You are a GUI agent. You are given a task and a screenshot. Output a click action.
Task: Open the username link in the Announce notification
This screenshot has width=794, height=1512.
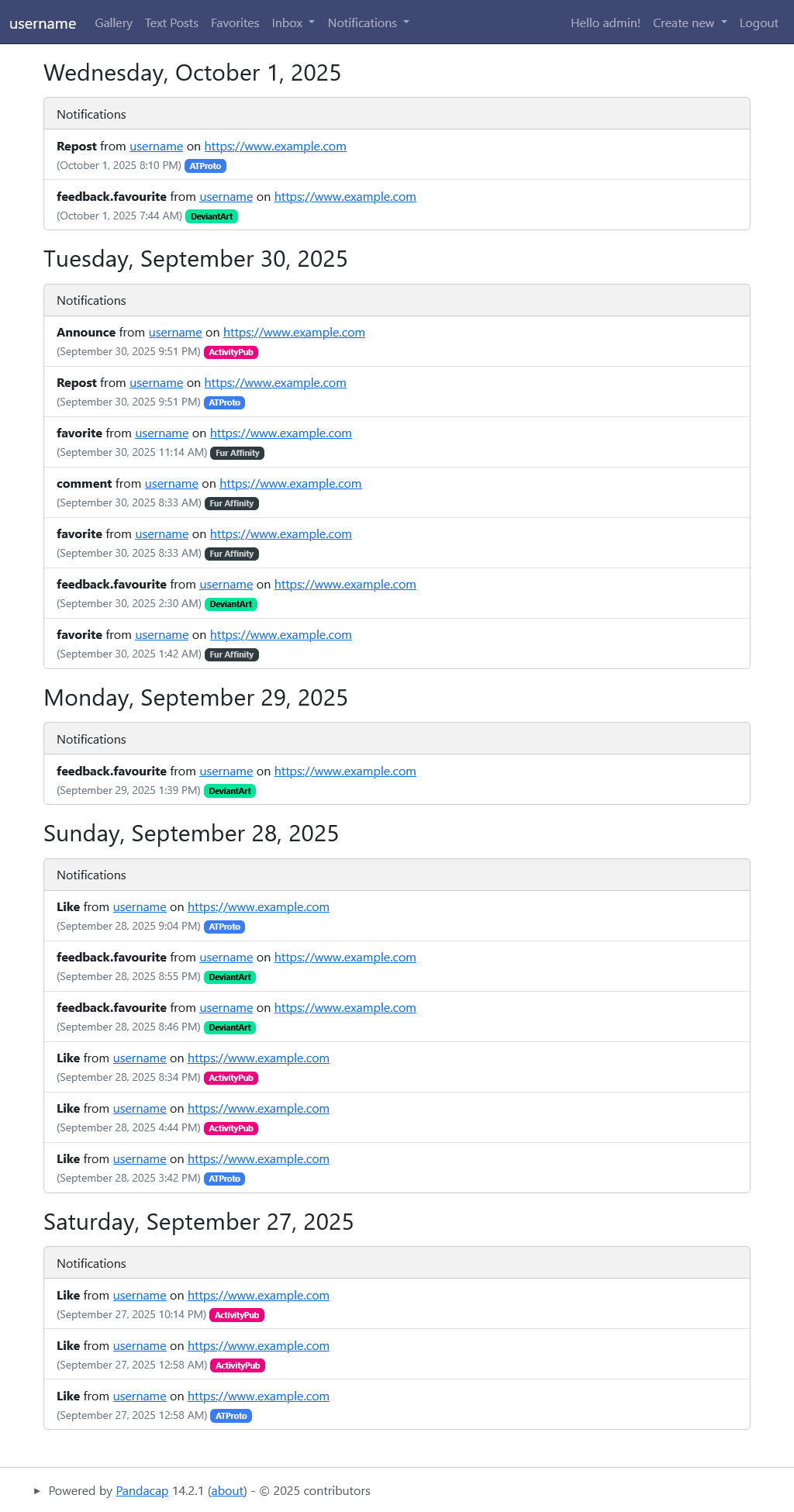click(175, 333)
